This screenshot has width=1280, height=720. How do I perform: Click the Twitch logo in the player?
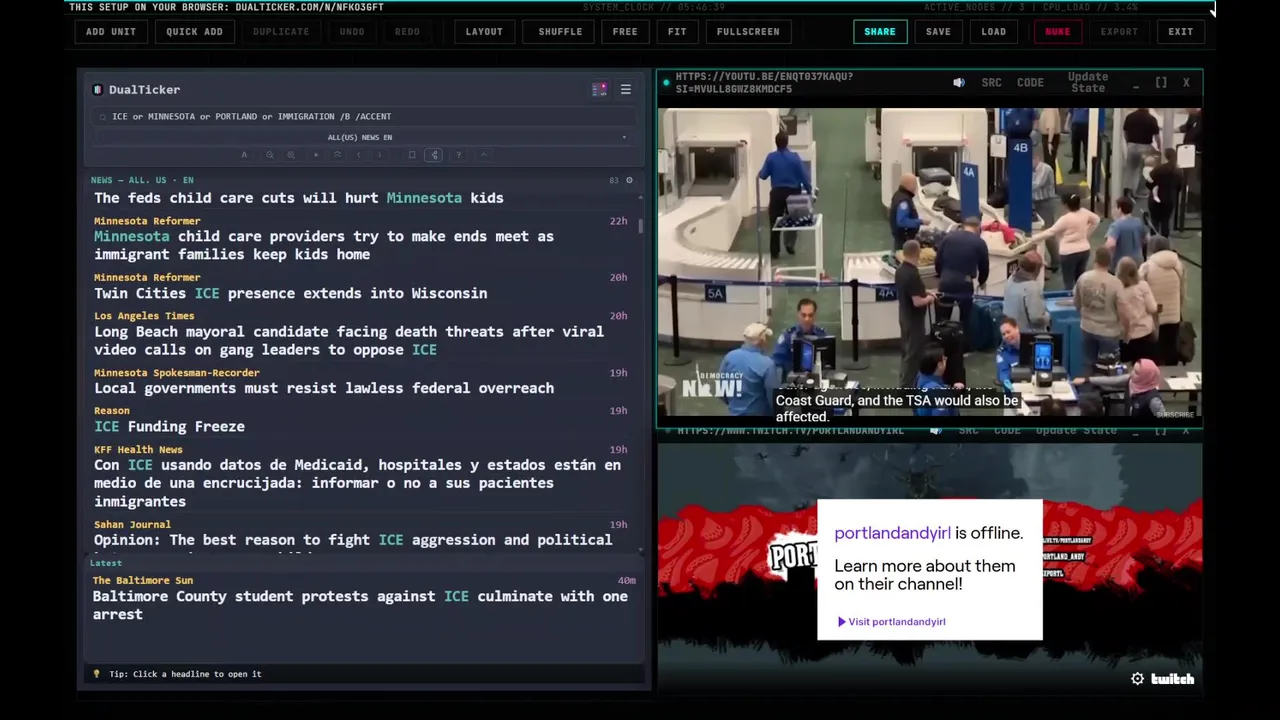pyautogui.click(x=1172, y=679)
